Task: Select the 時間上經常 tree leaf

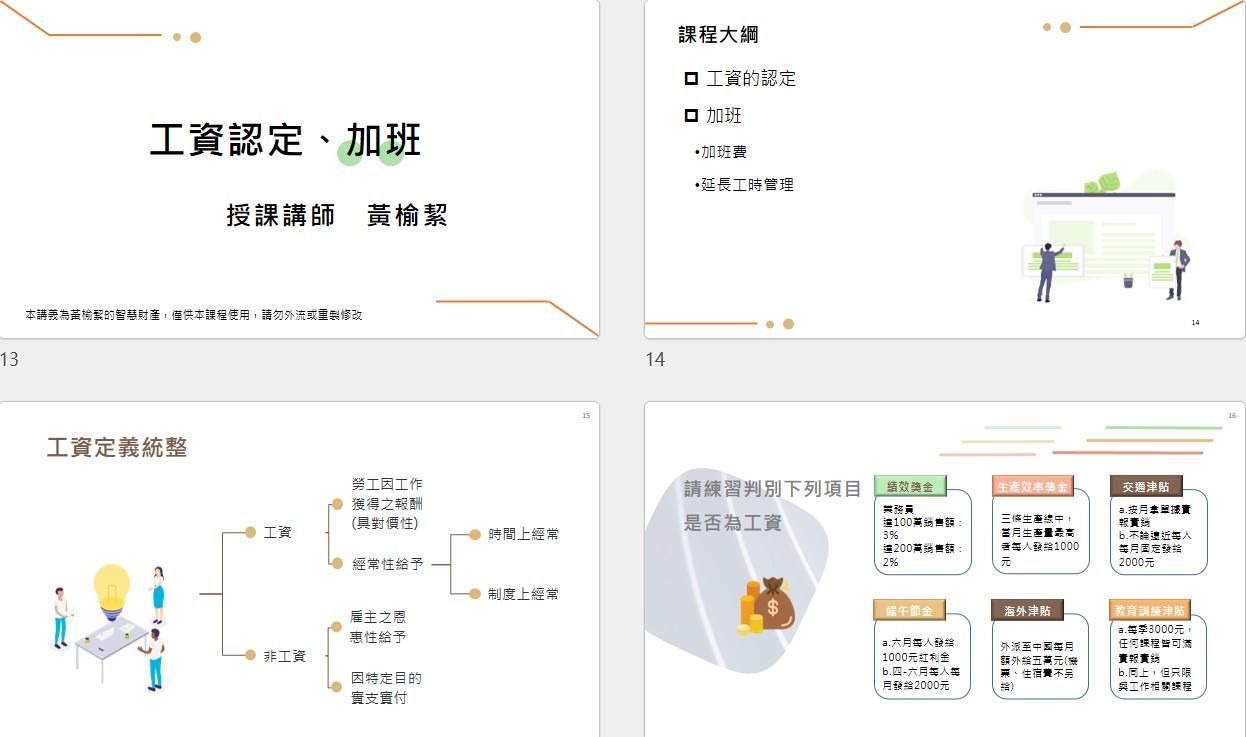Action: 523,534
